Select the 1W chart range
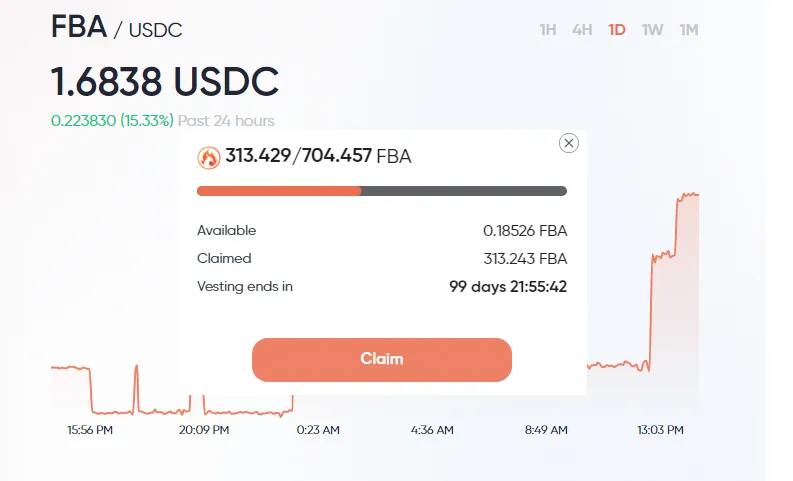 tap(652, 30)
